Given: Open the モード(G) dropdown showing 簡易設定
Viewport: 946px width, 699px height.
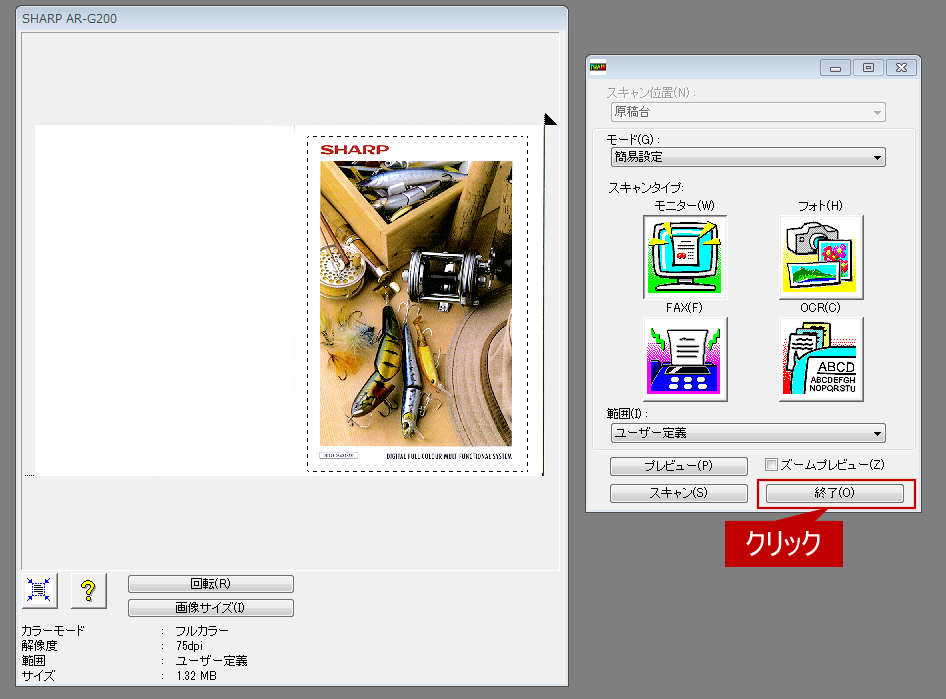Looking at the screenshot, I should click(748, 157).
